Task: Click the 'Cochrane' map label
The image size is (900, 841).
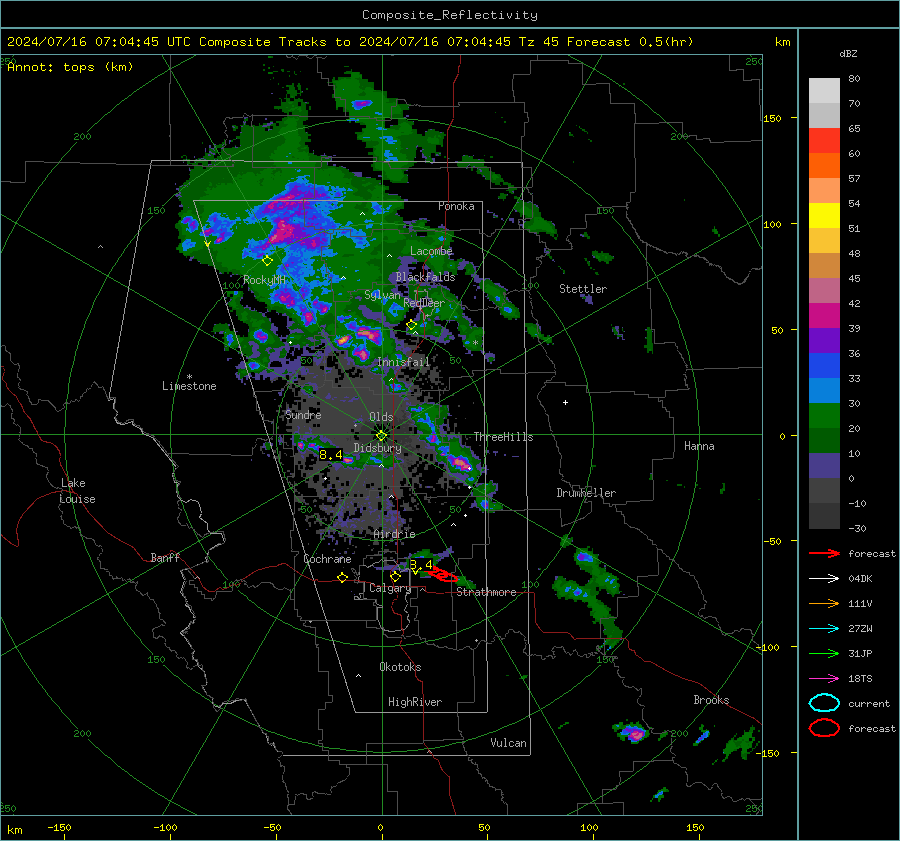Action: (x=327, y=559)
